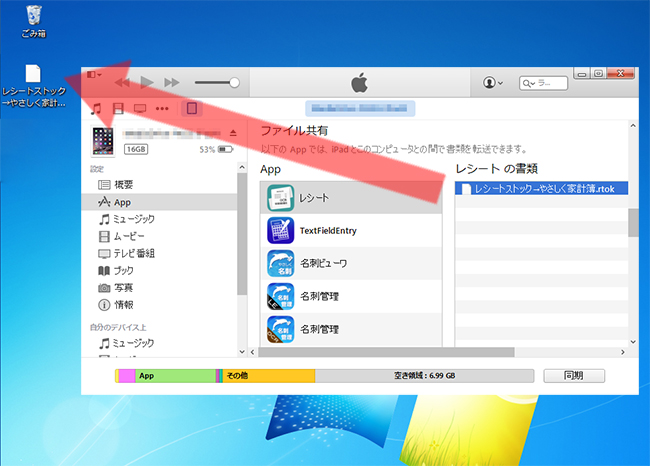Click the rewind playback button
Viewport: 650px width, 466px height.
122,83
